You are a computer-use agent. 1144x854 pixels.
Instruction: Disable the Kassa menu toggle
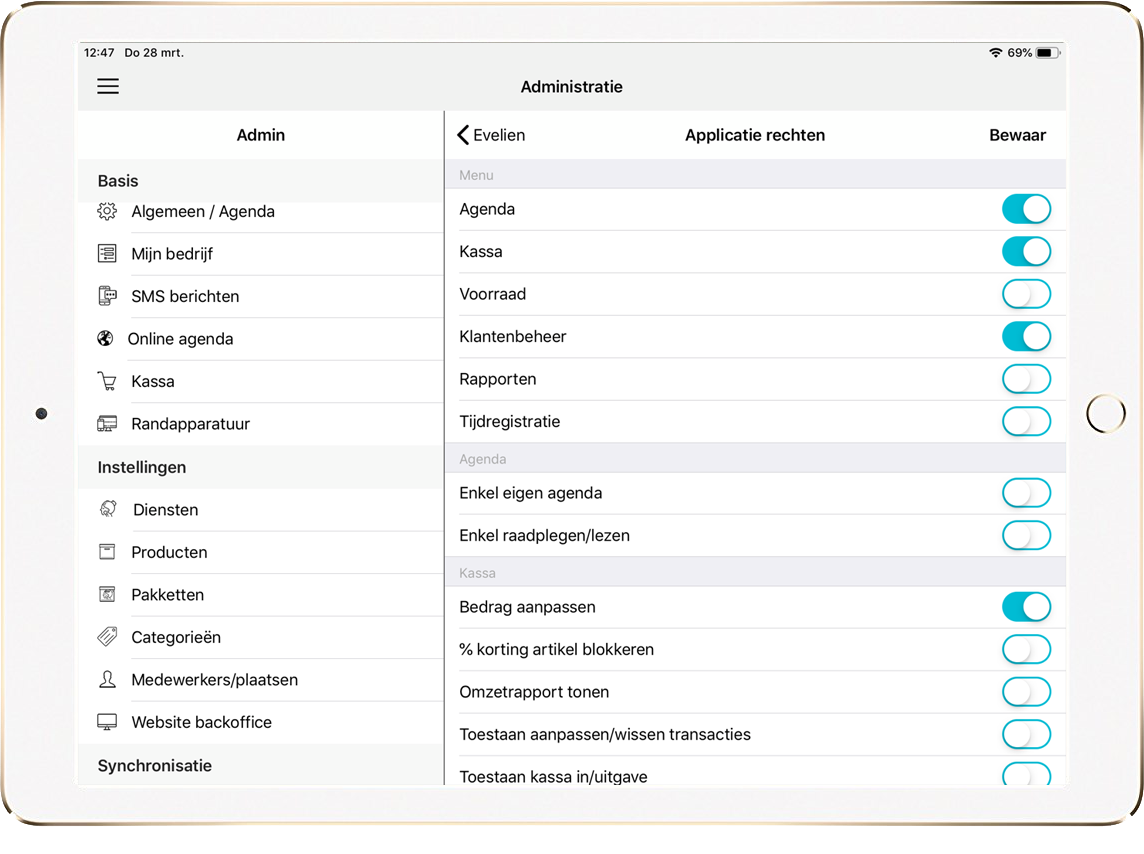1026,252
